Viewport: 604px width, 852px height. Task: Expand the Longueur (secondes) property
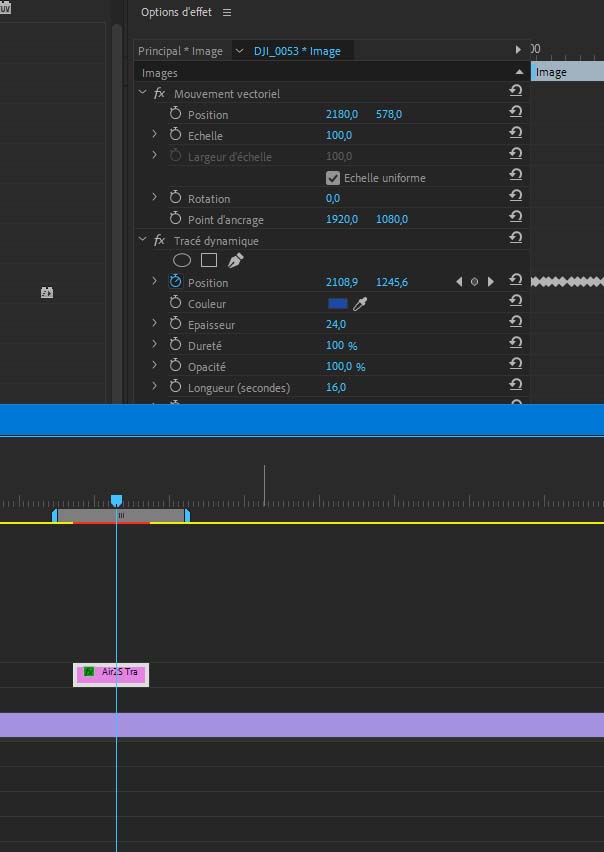tap(154, 387)
